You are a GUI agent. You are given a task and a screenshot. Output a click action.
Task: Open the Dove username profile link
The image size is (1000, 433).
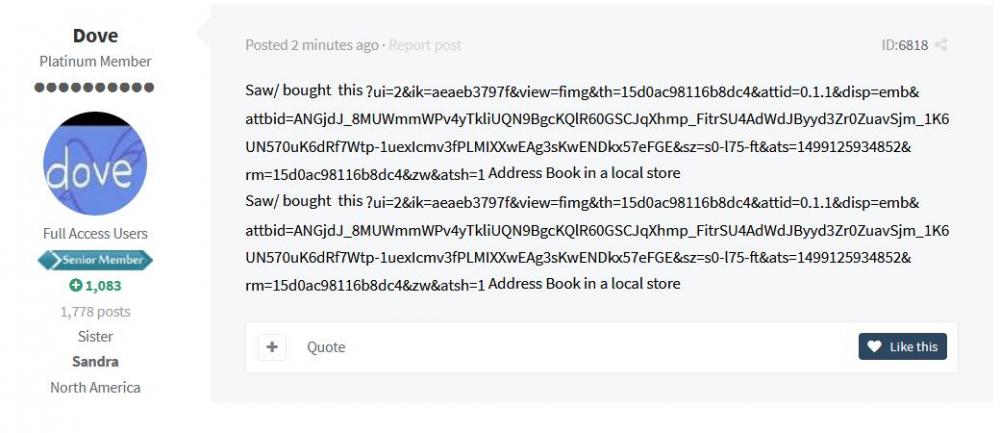tap(96, 35)
